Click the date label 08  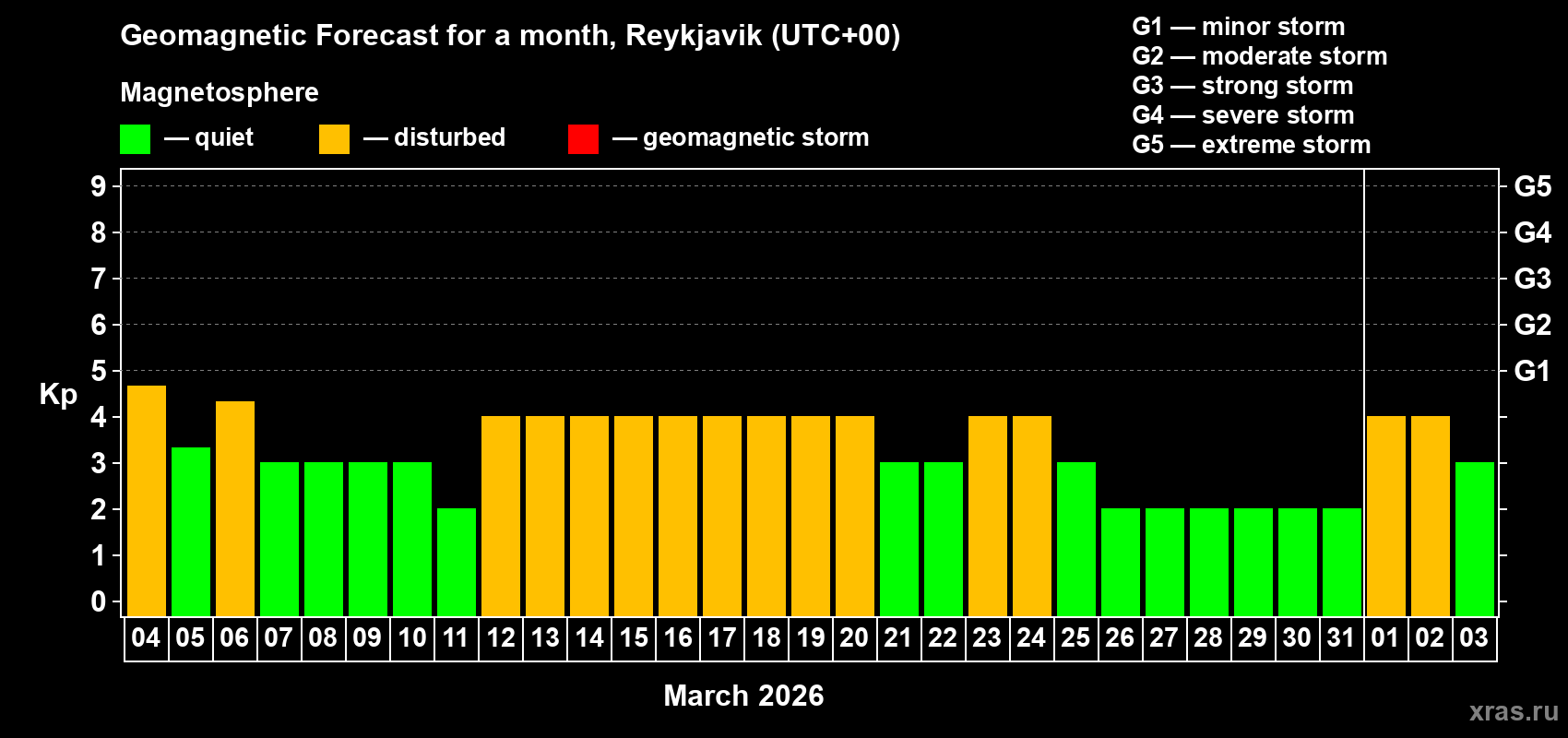[323, 638]
